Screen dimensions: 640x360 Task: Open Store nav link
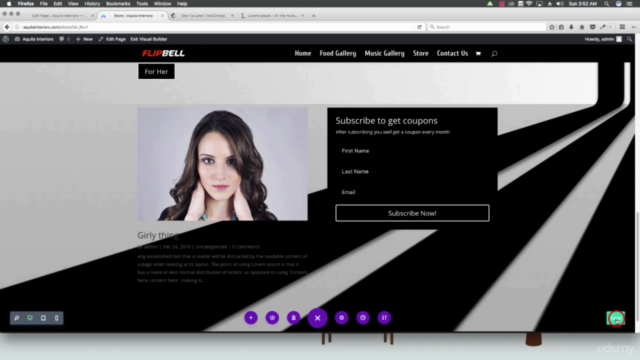click(420, 53)
